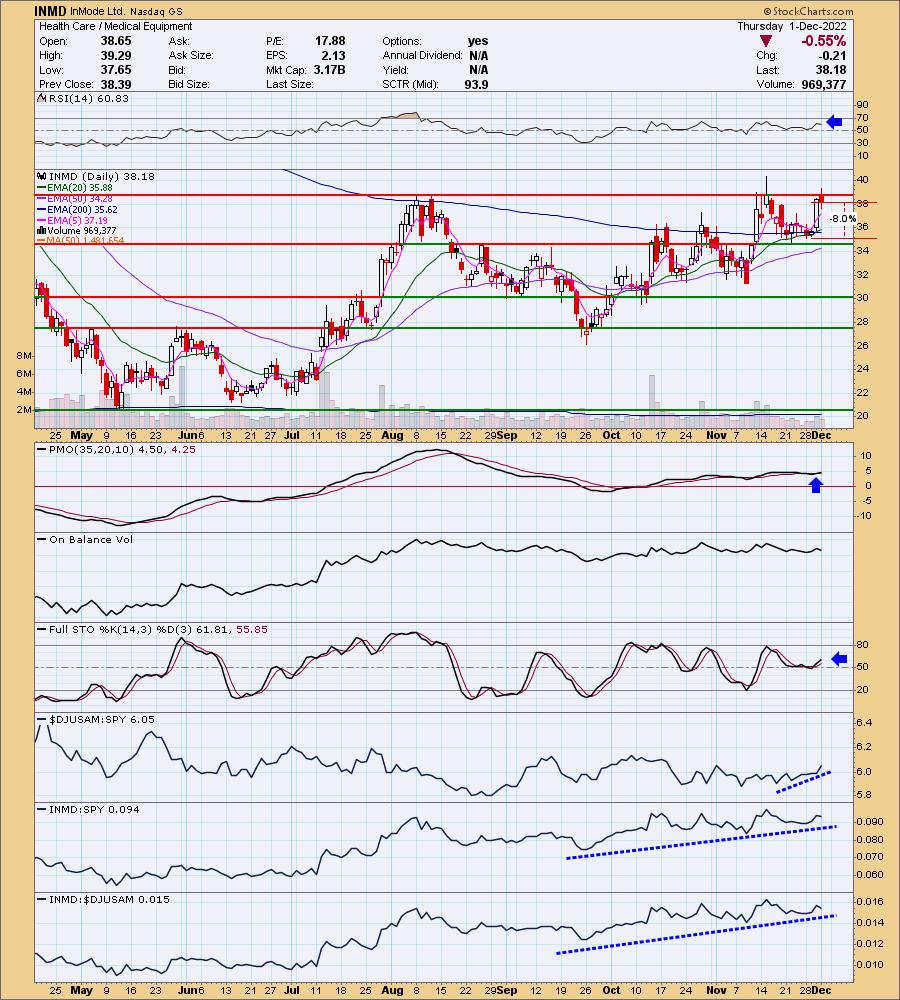Click the SCTR (Mid) value 93.9
Image resolution: width=900 pixels, height=1000 pixels.
click(x=476, y=84)
